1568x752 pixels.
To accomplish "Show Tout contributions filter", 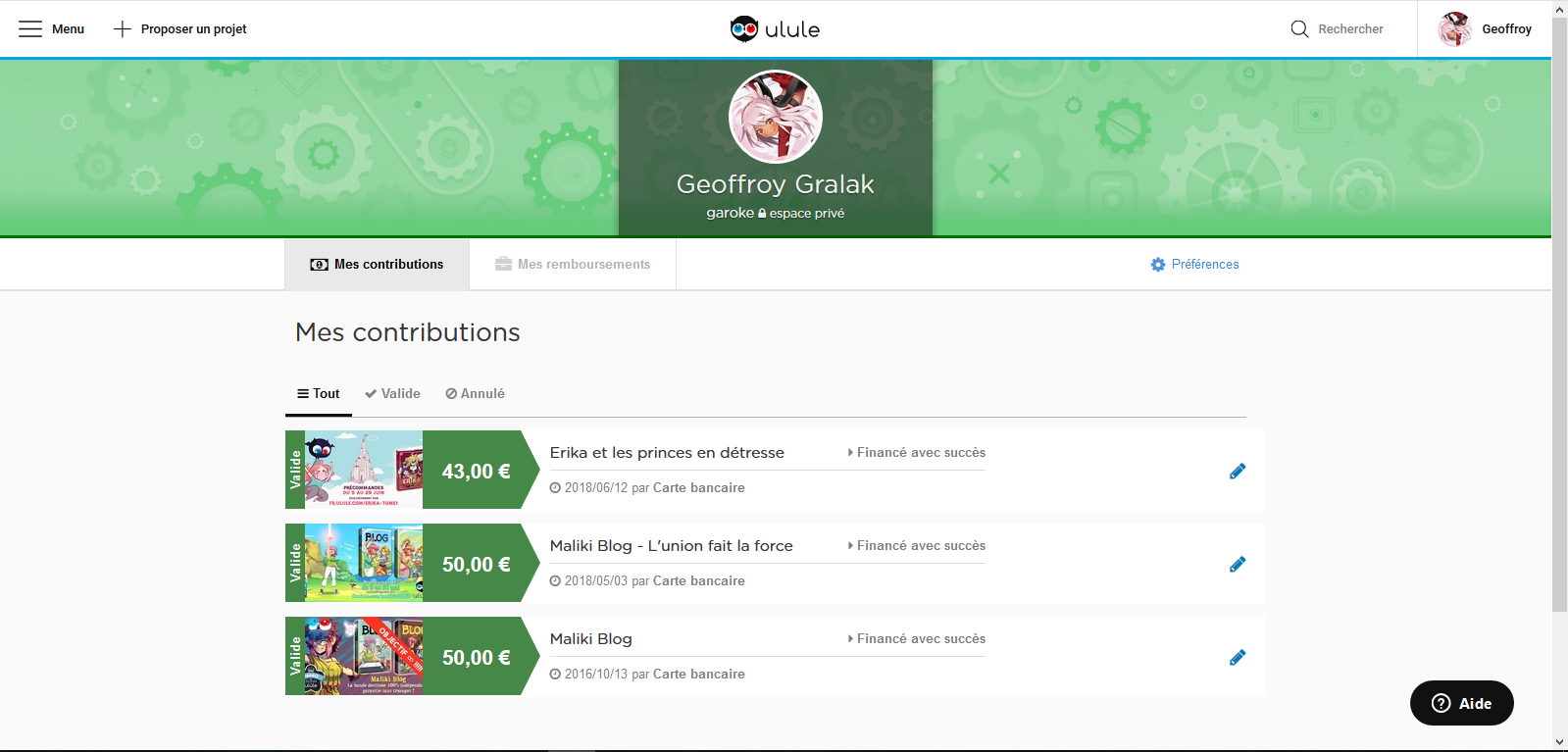I will click(319, 394).
